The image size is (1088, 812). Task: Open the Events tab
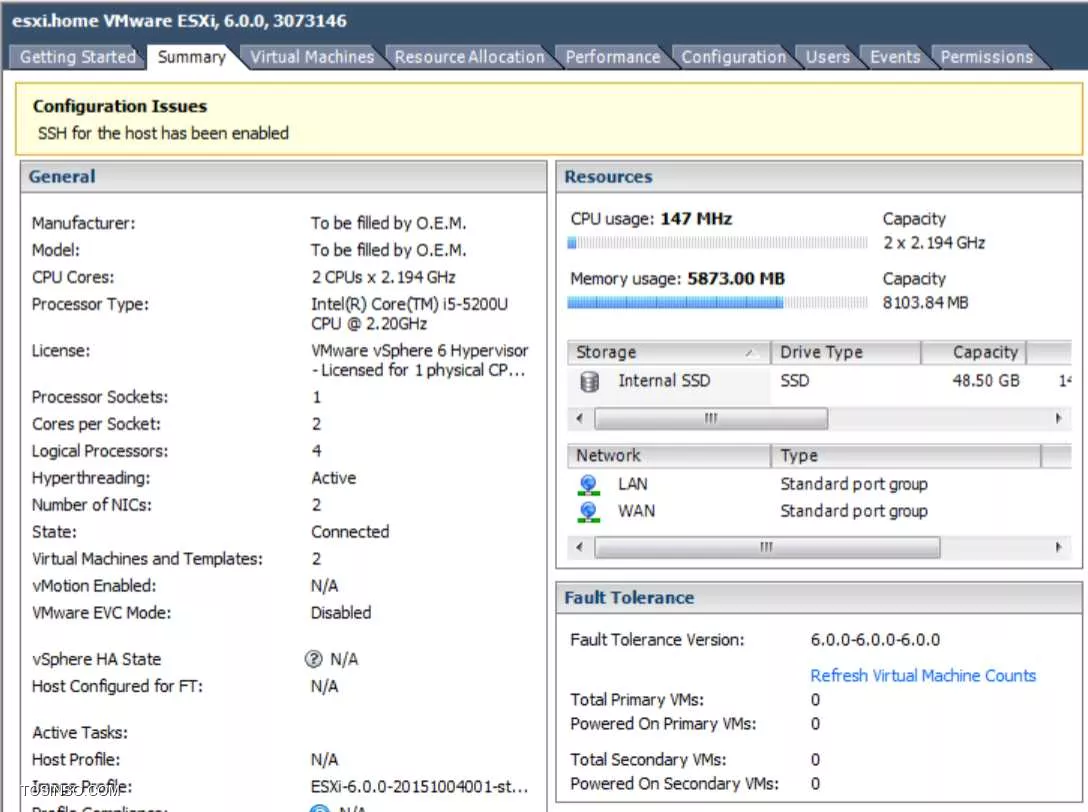click(x=895, y=57)
